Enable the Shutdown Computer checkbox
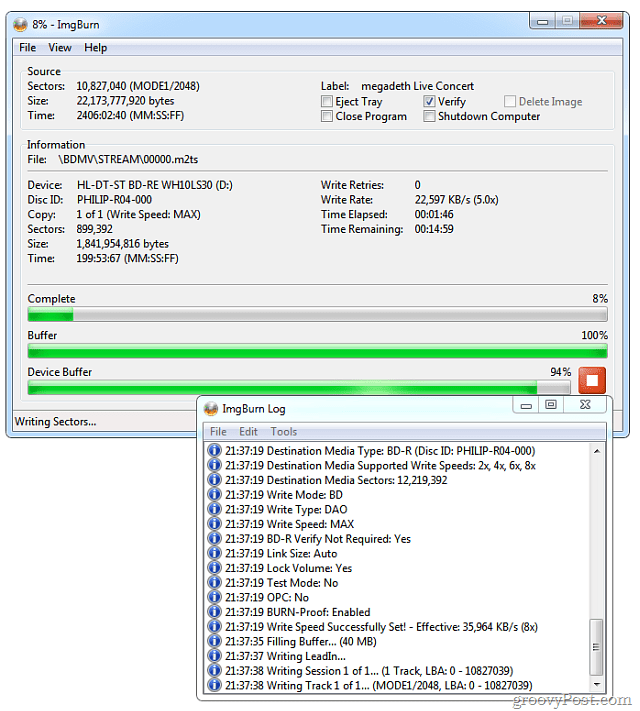Screen dimensions: 640x711 tap(429, 116)
